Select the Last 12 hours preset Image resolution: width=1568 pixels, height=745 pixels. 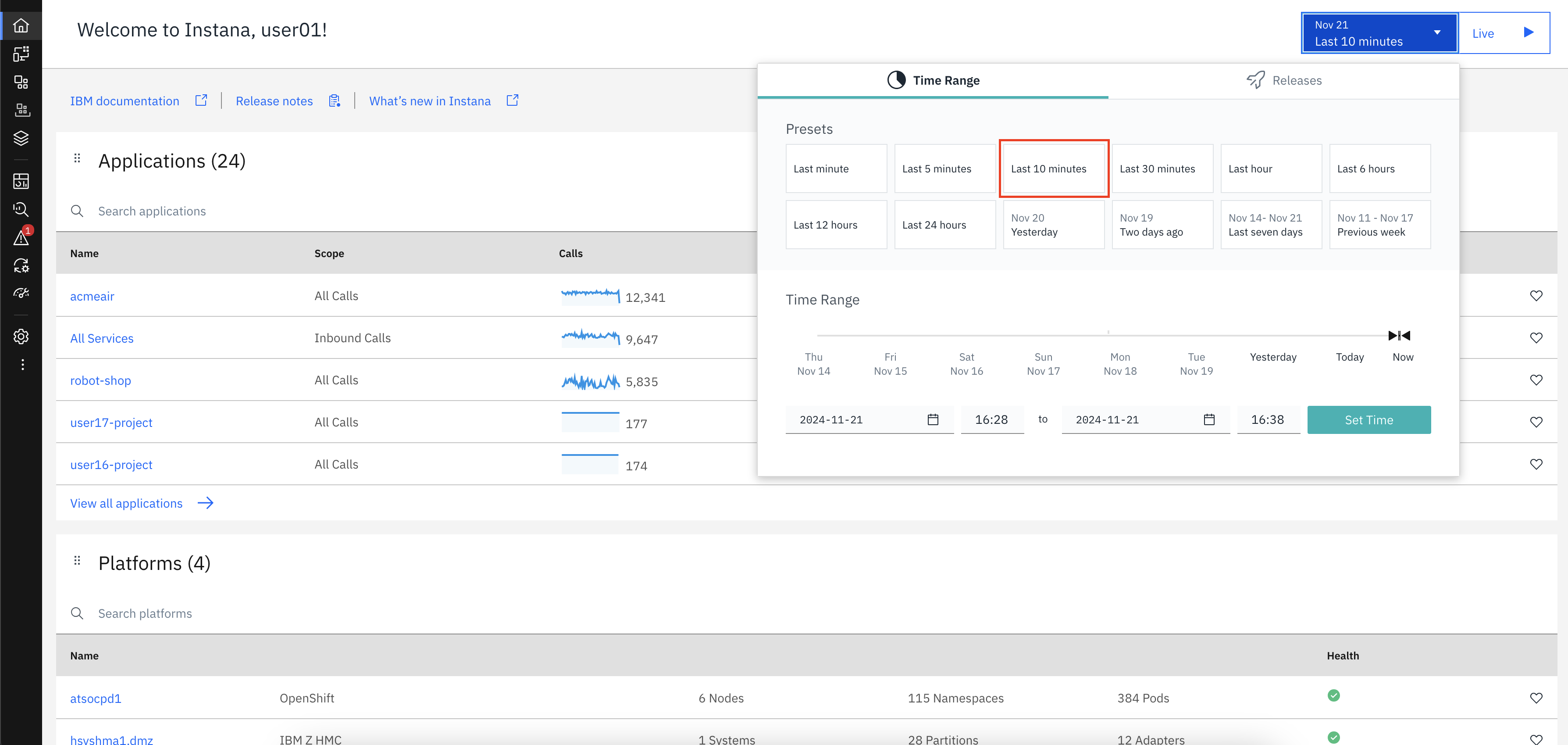(x=836, y=225)
